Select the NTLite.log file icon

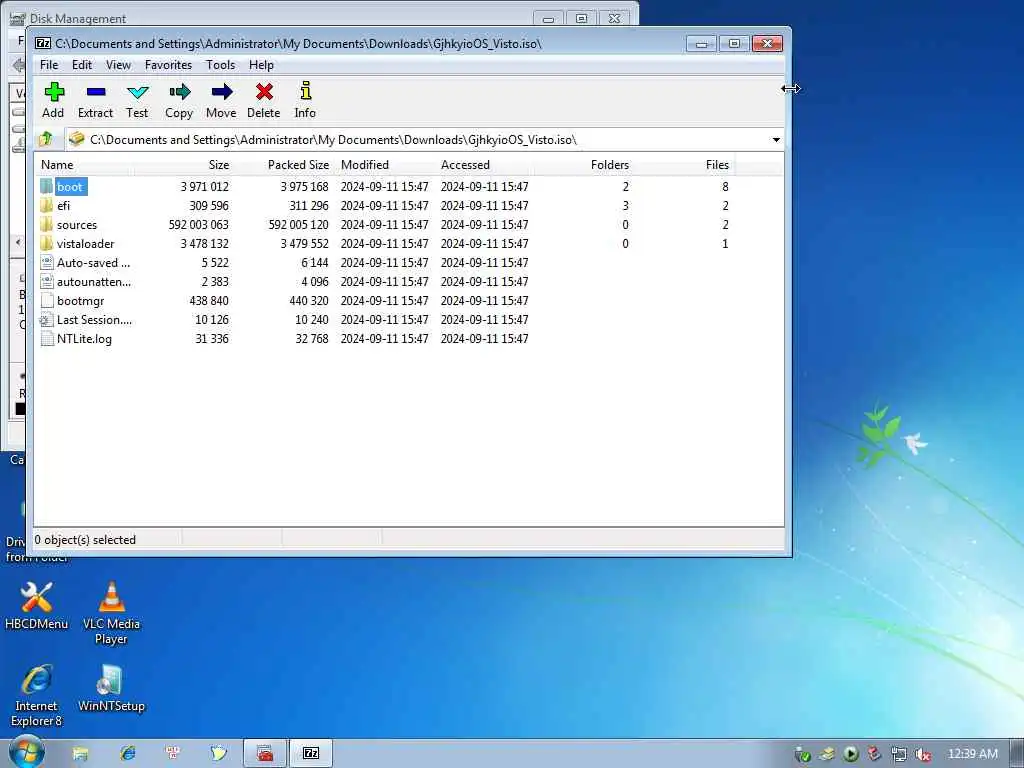click(46, 338)
